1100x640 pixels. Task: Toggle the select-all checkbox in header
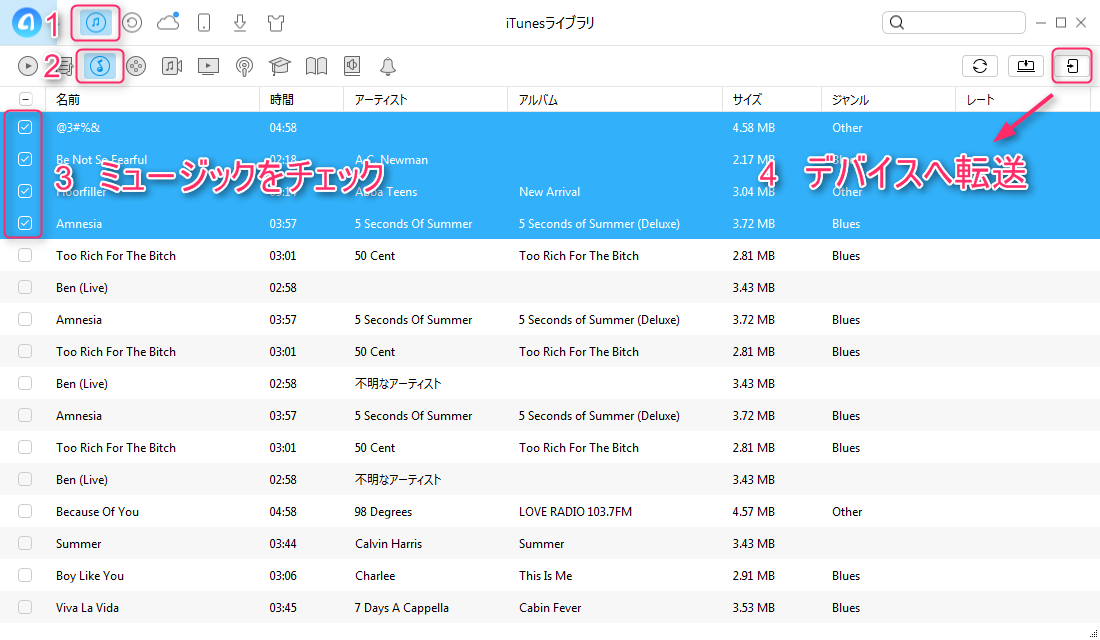tap(25, 99)
